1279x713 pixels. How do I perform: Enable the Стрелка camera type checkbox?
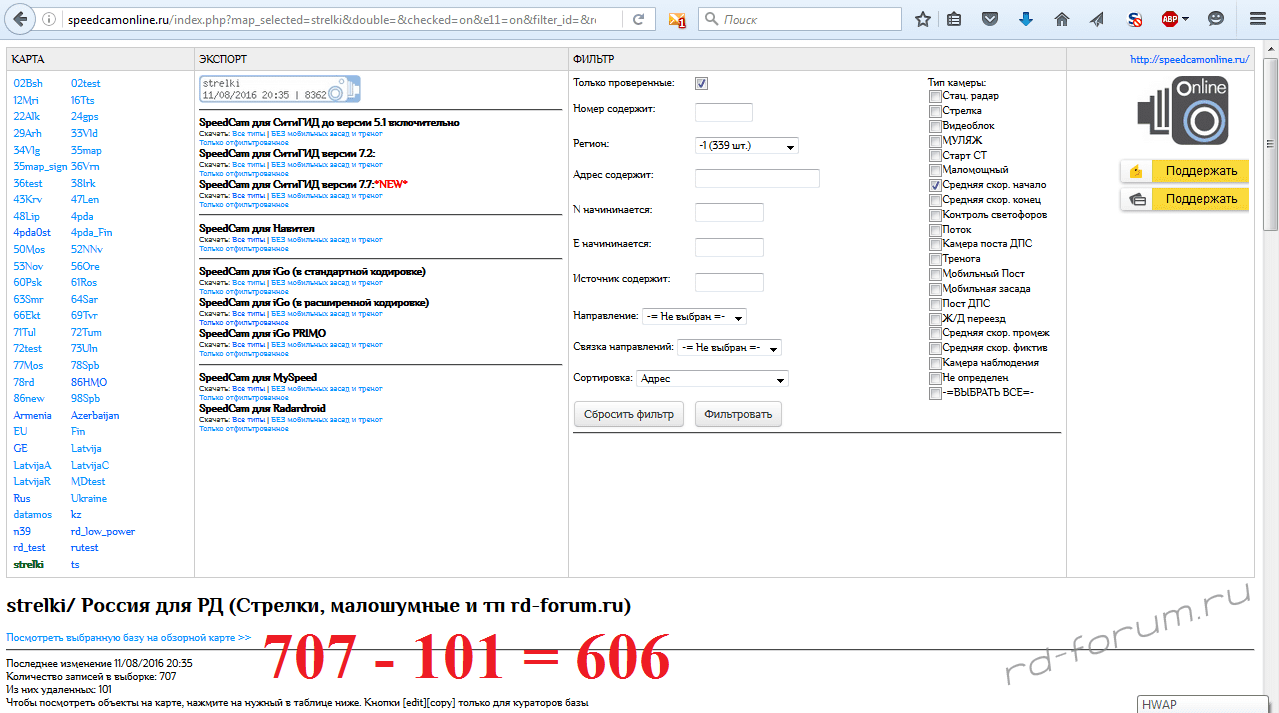coord(935,111)
